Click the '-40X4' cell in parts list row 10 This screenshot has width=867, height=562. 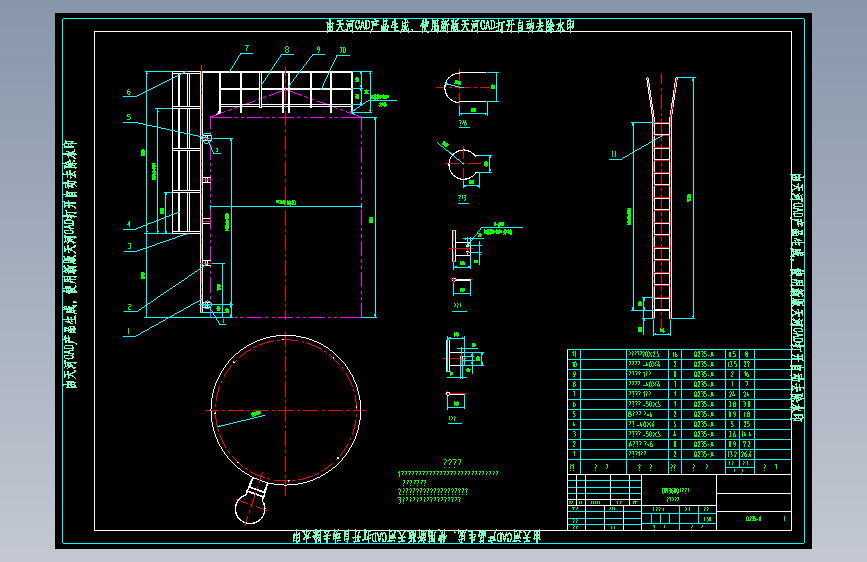(x=644, y=364)
